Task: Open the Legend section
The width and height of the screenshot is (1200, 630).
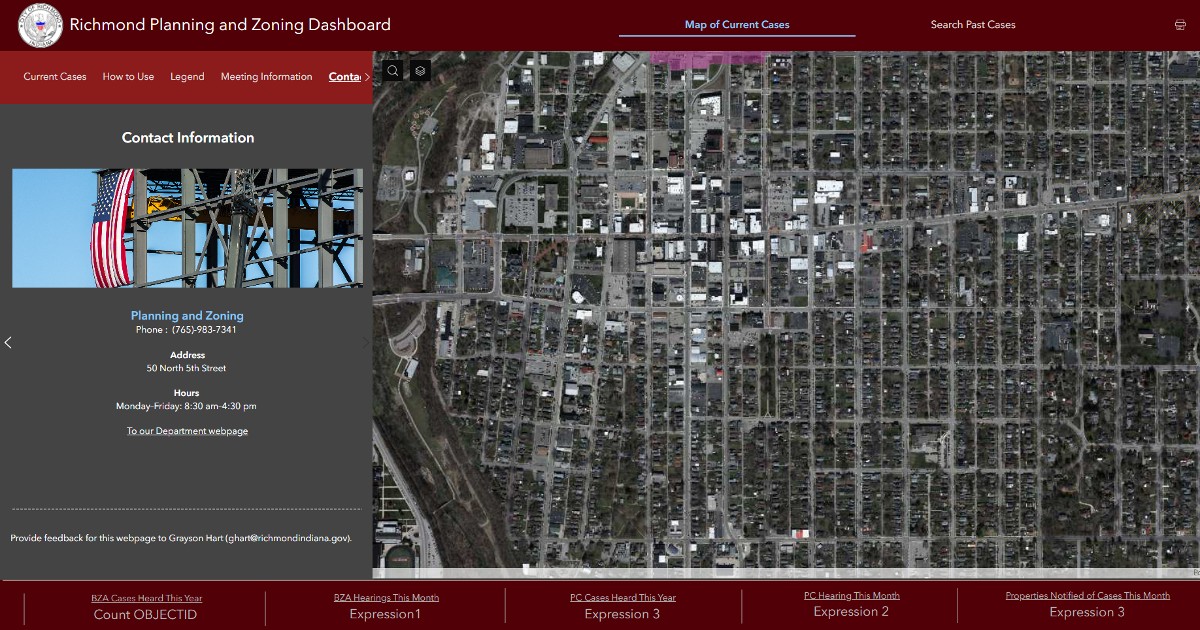Action: [187, 76]
